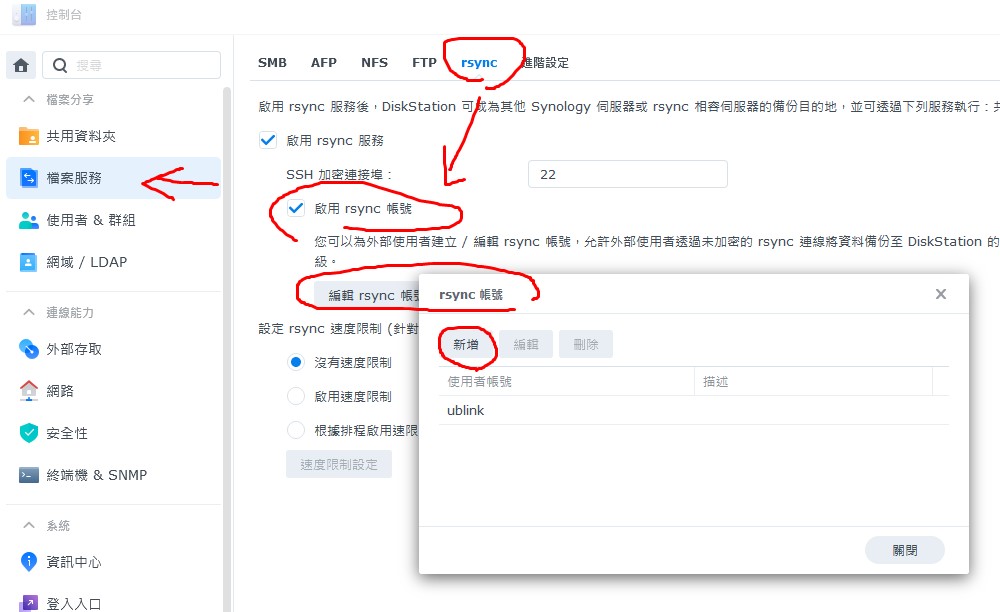Open 網路 network icon
This screenshot has width=1000, height=612.
point(29,391)
